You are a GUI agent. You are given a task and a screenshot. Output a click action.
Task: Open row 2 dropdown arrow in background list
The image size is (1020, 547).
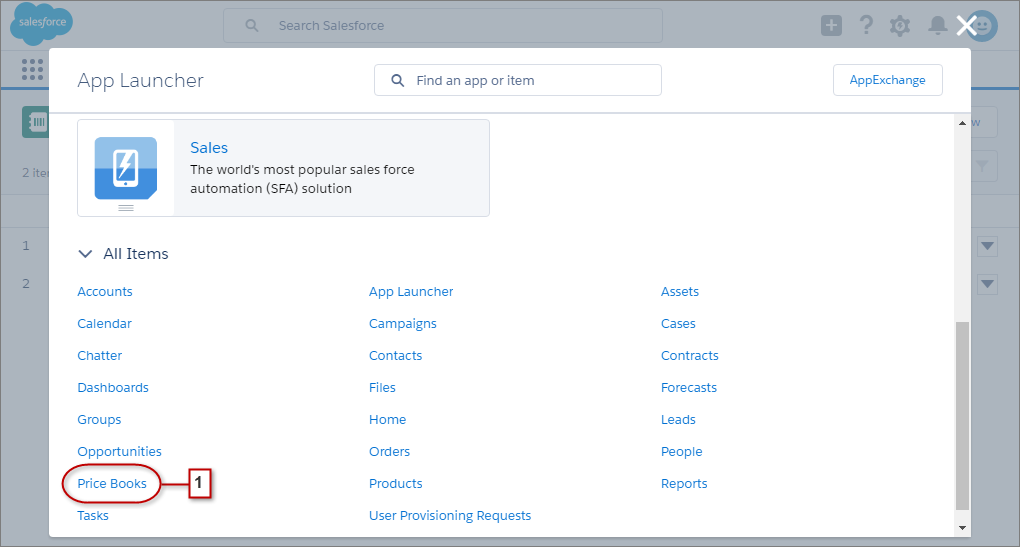coord(987,284)
